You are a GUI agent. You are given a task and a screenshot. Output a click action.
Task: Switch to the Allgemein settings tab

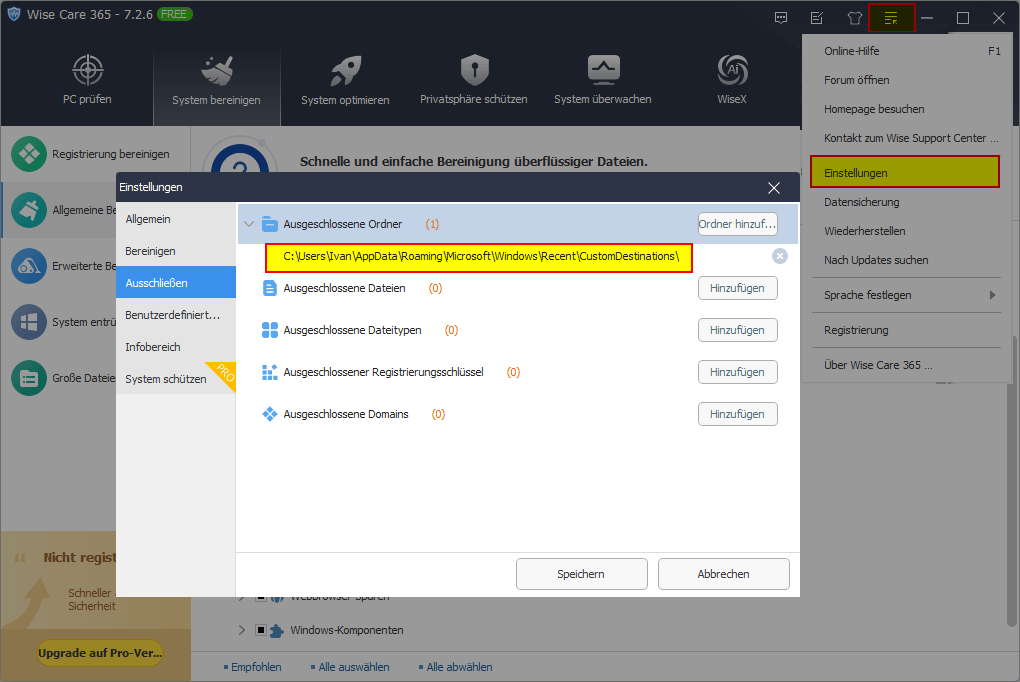tap(176, 219)
